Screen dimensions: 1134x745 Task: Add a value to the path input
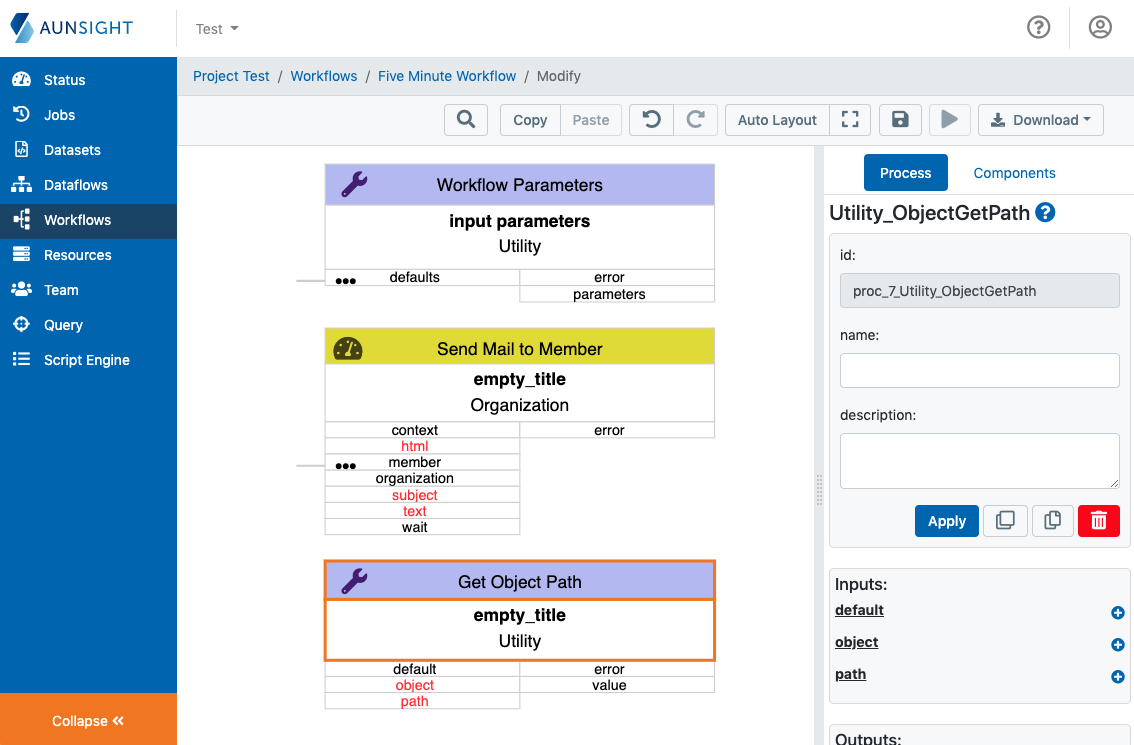pos(1117,677)
